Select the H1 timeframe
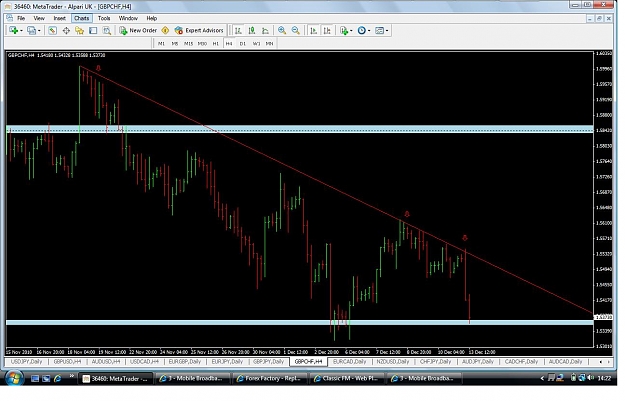625x401 pixels. pos(216,43)
